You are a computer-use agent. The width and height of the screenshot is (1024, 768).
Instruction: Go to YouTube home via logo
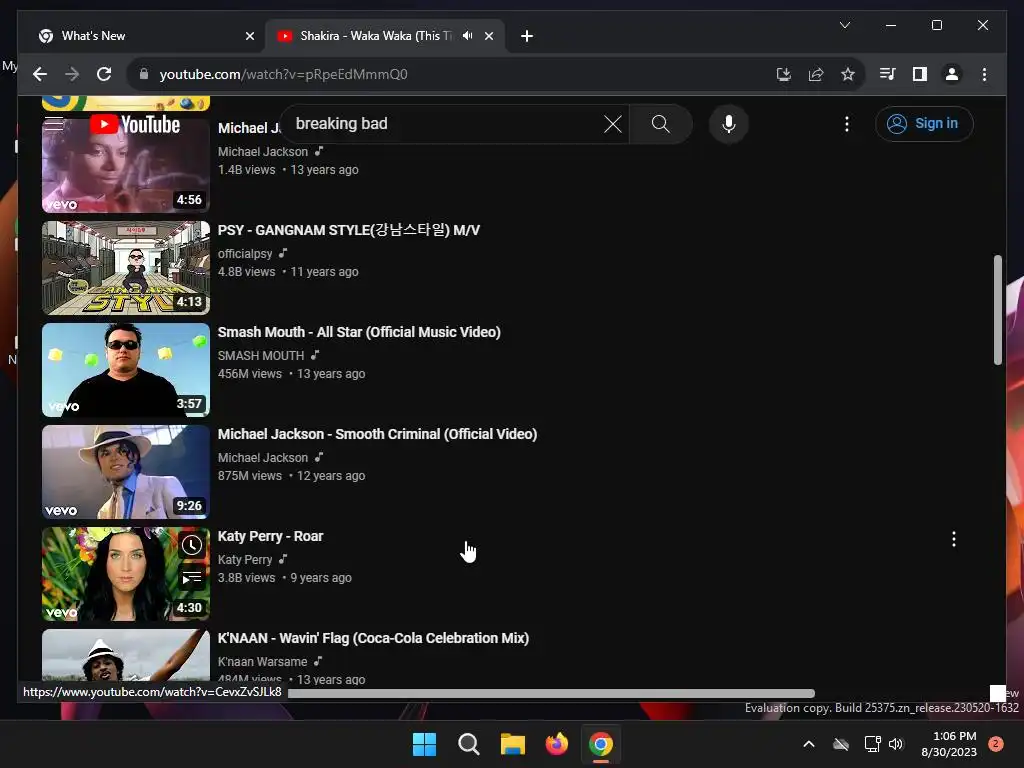(135, 124)
